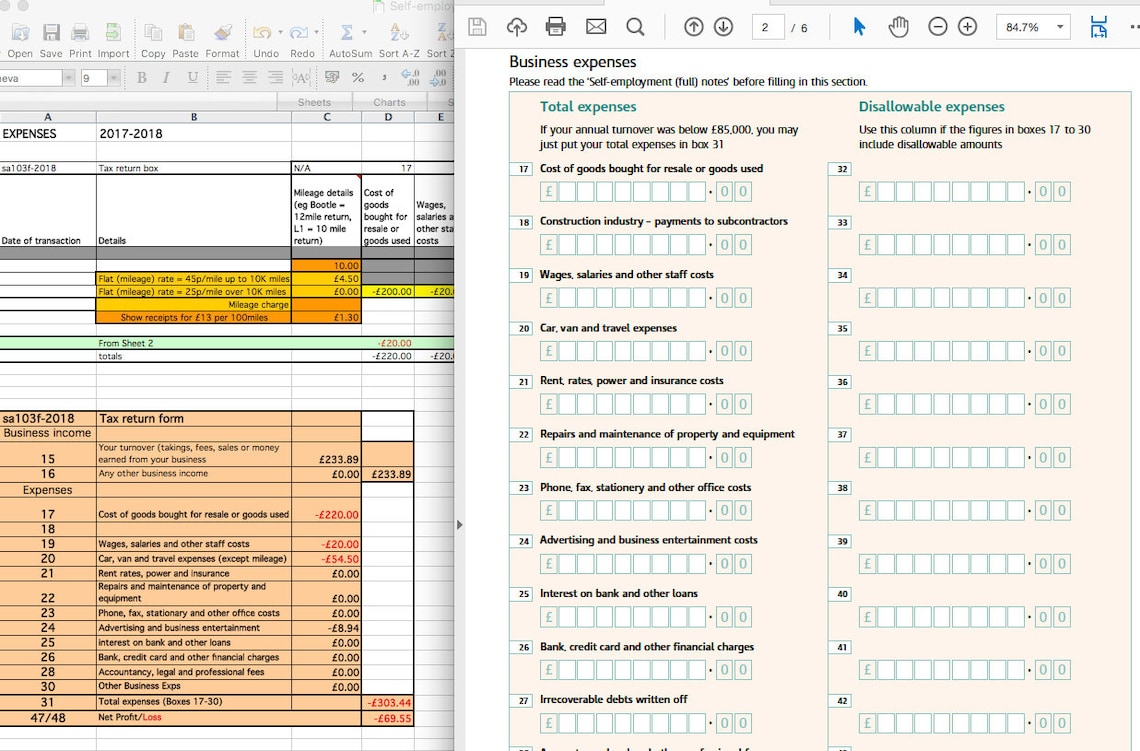Switch to the Charts tab

click(x=388, y=101)
